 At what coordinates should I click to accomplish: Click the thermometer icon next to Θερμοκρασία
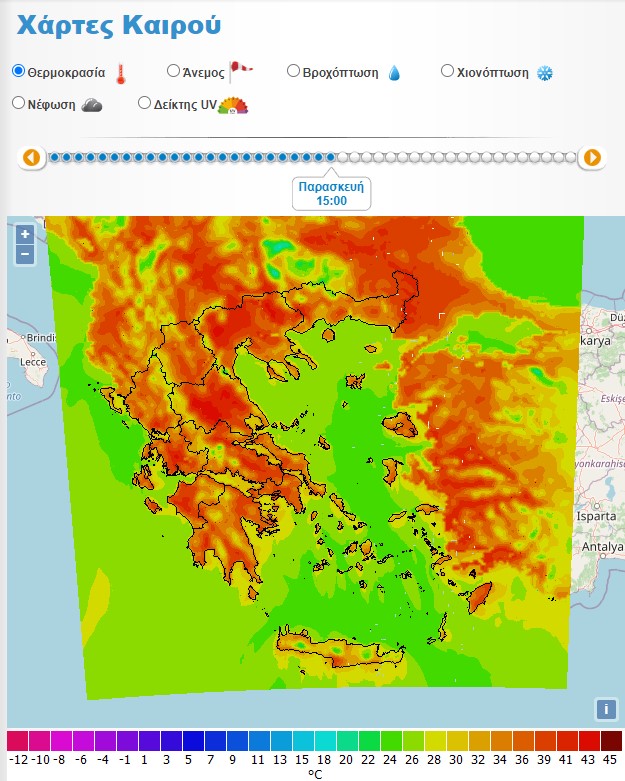click(x=121, y=73)
